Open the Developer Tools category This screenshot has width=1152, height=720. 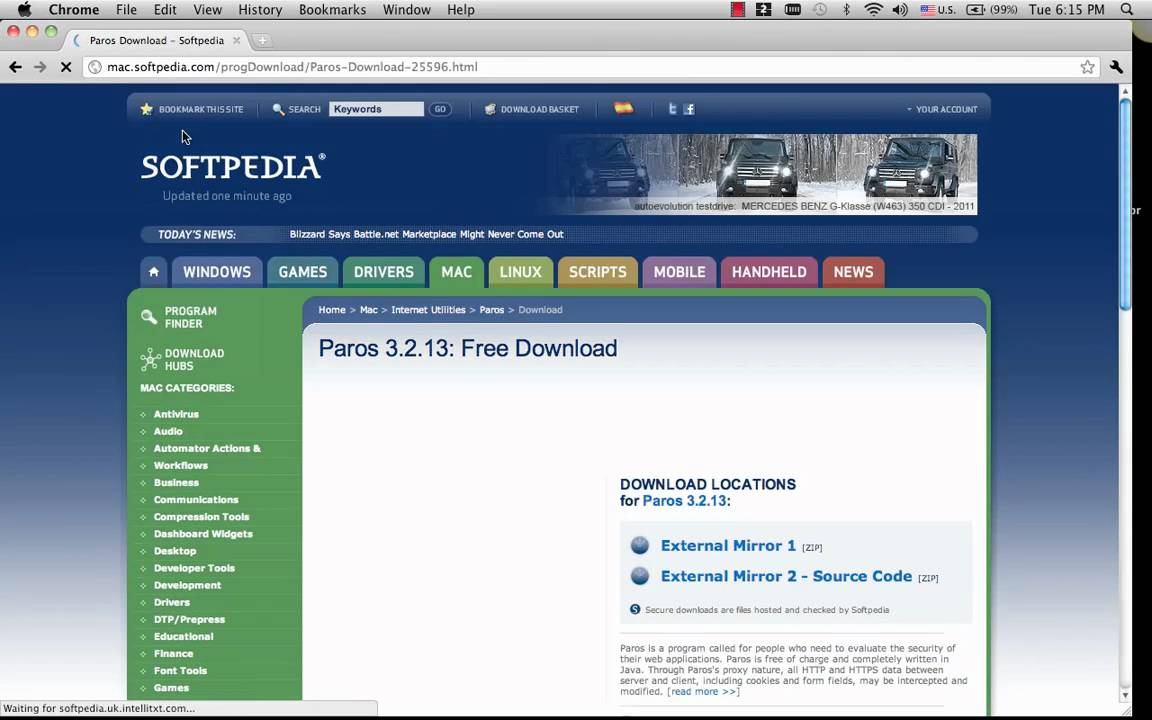pos(194,568)
